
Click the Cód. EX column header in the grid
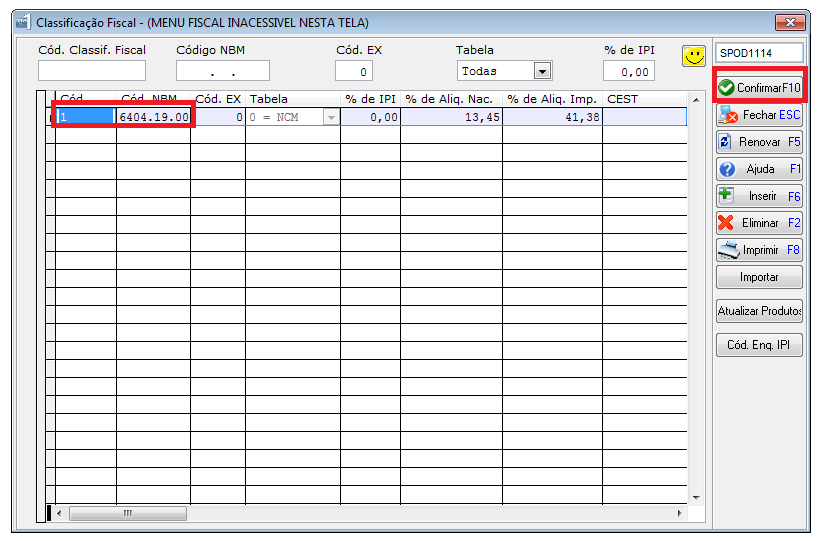[218, 99]
